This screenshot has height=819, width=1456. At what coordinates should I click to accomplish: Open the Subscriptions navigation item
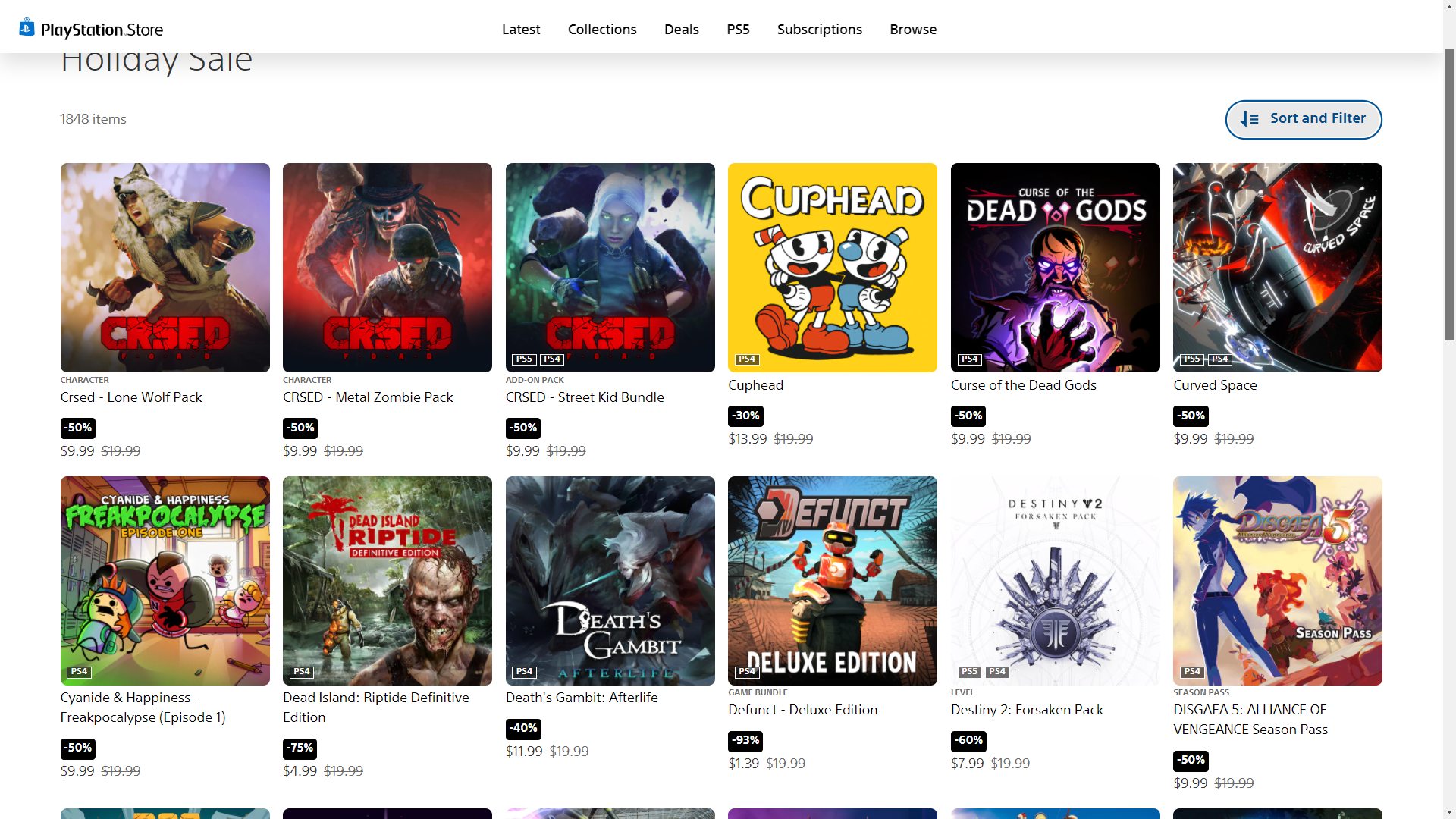click(x=819, y=29)
